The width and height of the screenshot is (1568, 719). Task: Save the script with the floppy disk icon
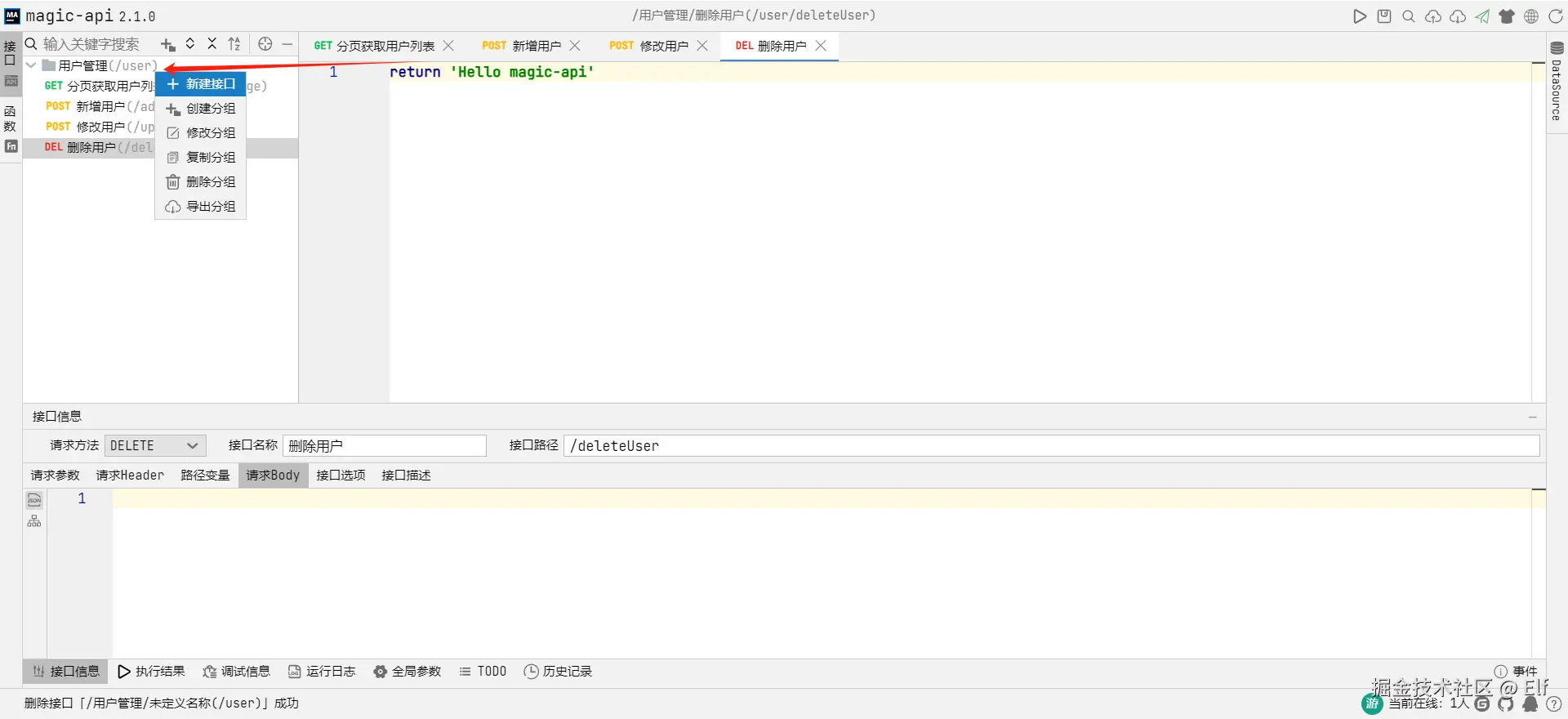coord(1384,16)
